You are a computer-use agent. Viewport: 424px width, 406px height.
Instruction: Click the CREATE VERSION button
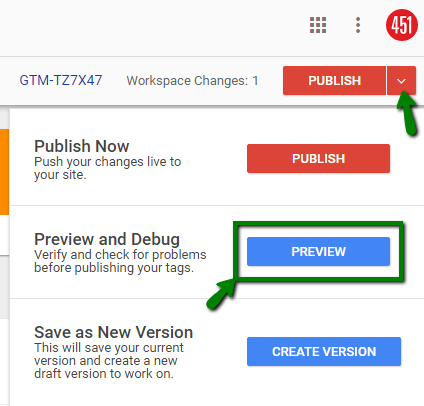tap(324, 352)
